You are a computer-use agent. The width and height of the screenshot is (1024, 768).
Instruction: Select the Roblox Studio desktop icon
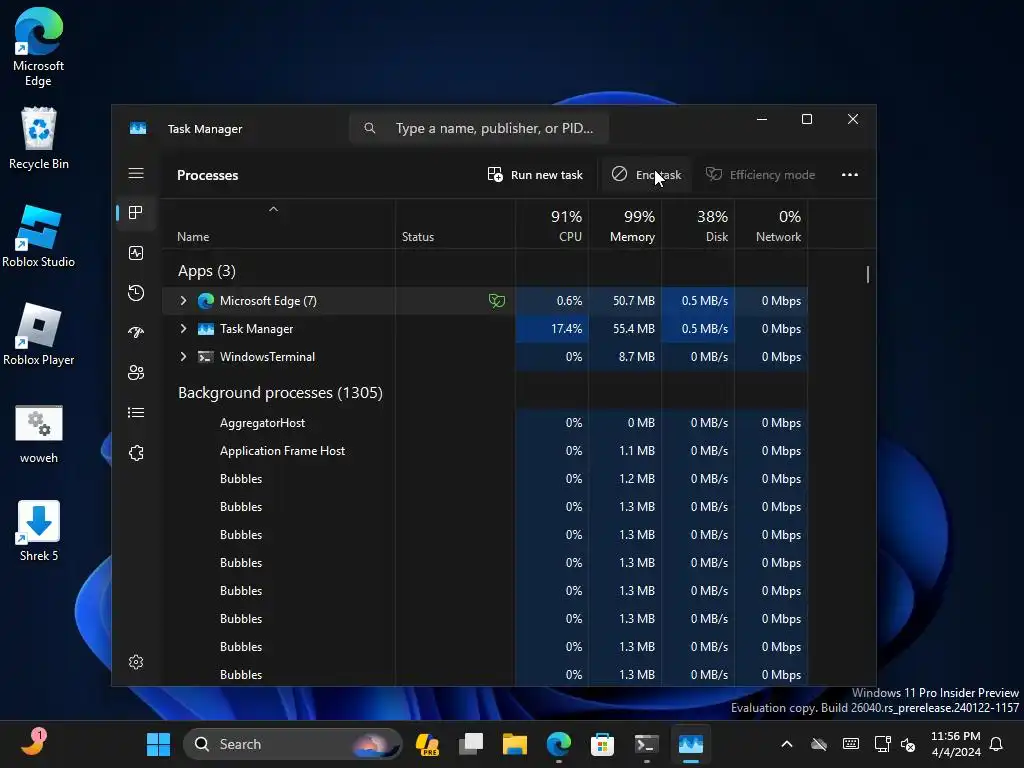click(x=39, y=236)
